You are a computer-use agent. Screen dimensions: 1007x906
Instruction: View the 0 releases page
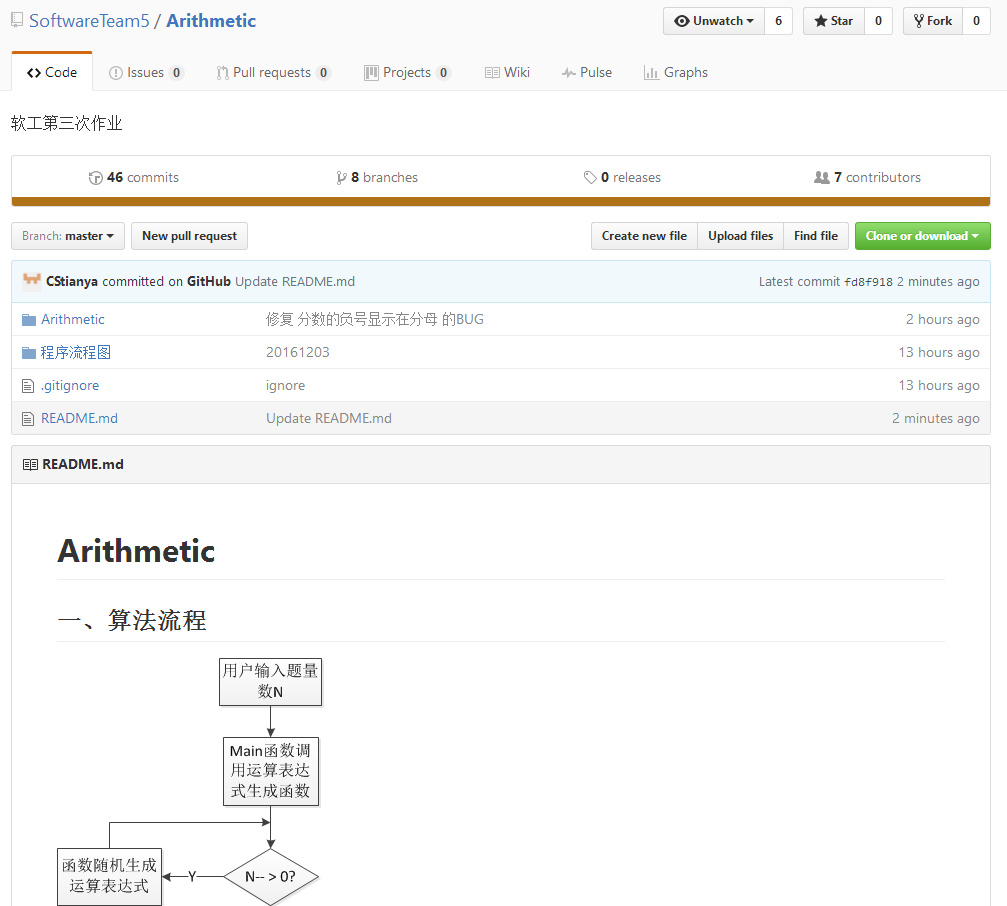coord(622,177)
